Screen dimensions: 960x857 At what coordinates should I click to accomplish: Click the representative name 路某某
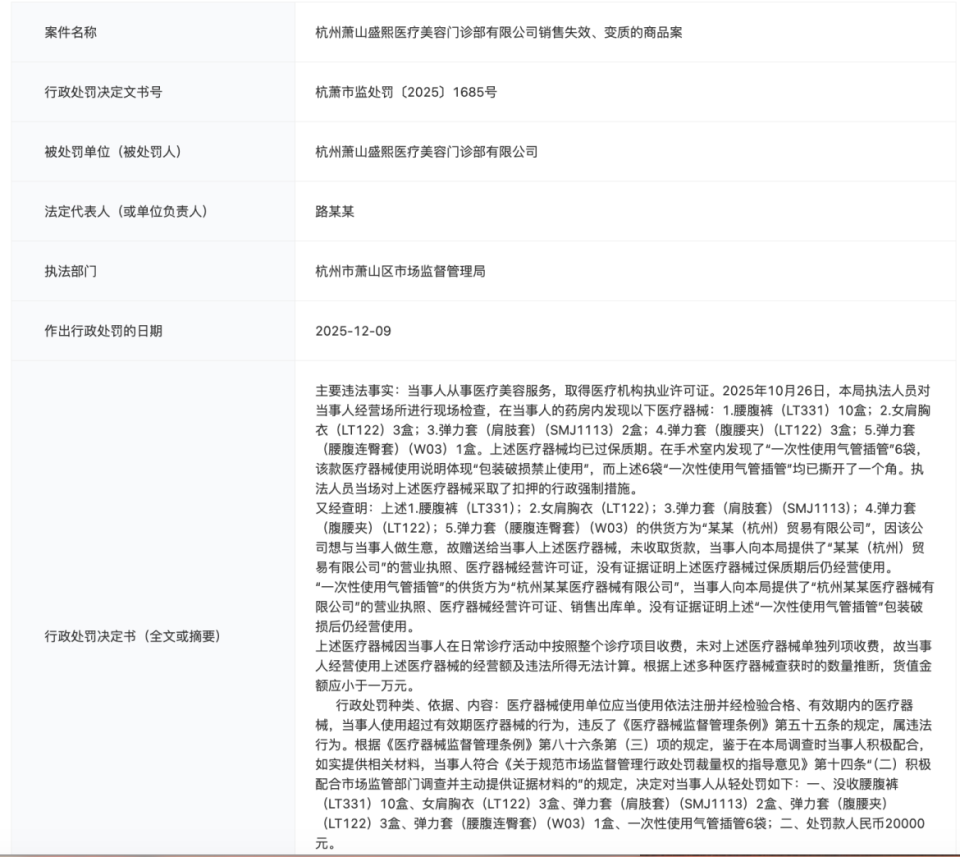pyautogui.click(x=335, y=212)
